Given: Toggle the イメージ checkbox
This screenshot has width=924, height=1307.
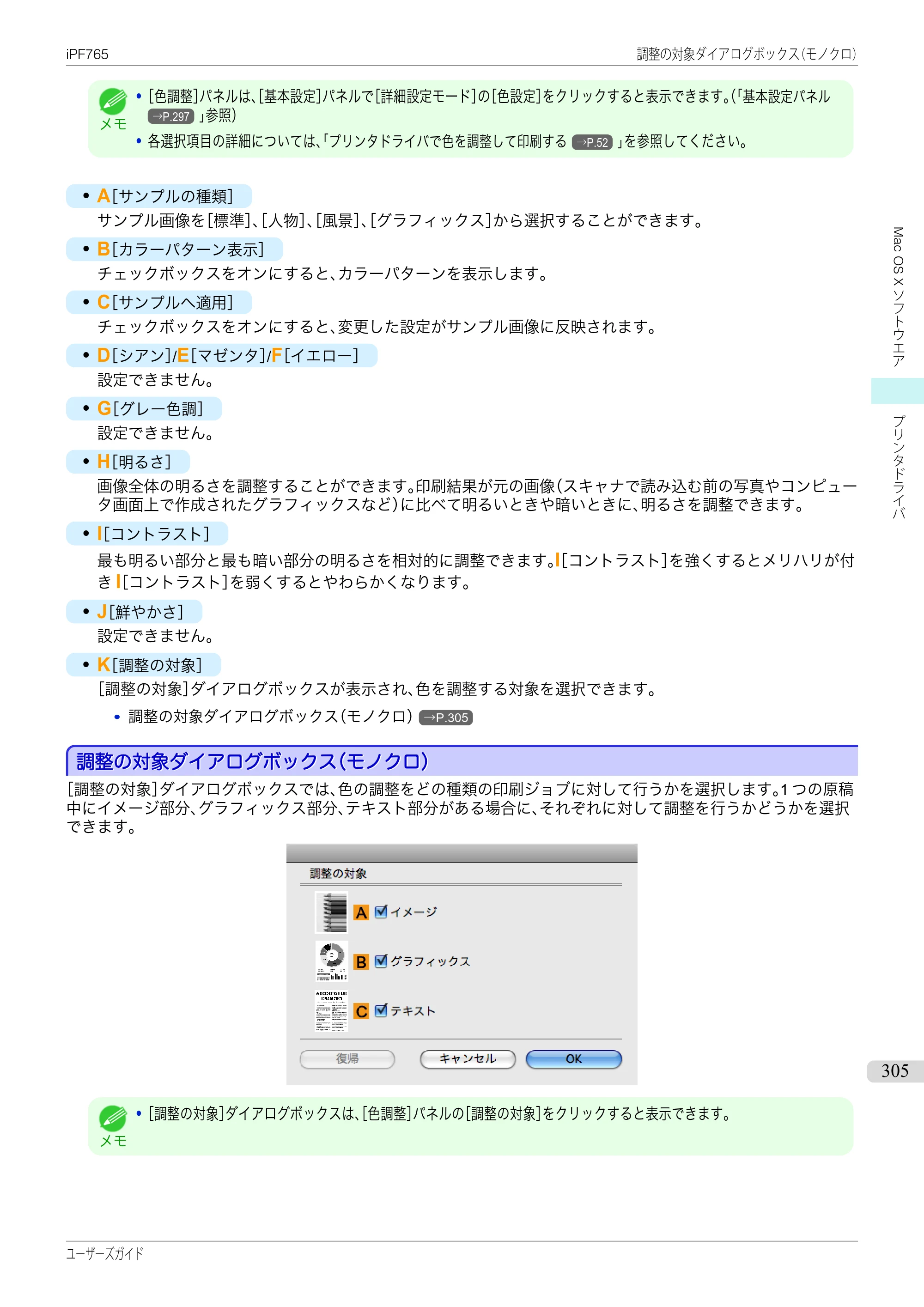Looking at the screenshot, I should [x=381, y=912].
